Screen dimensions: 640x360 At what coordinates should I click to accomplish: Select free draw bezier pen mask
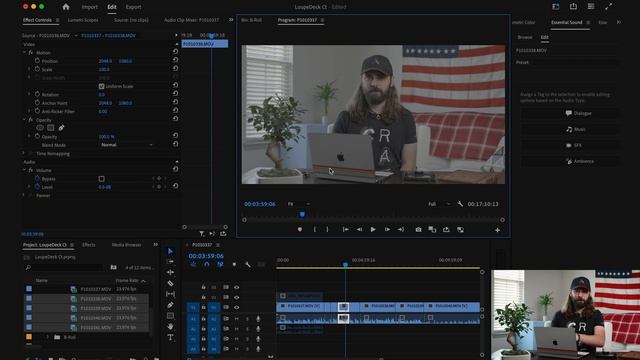pos(61,128)
